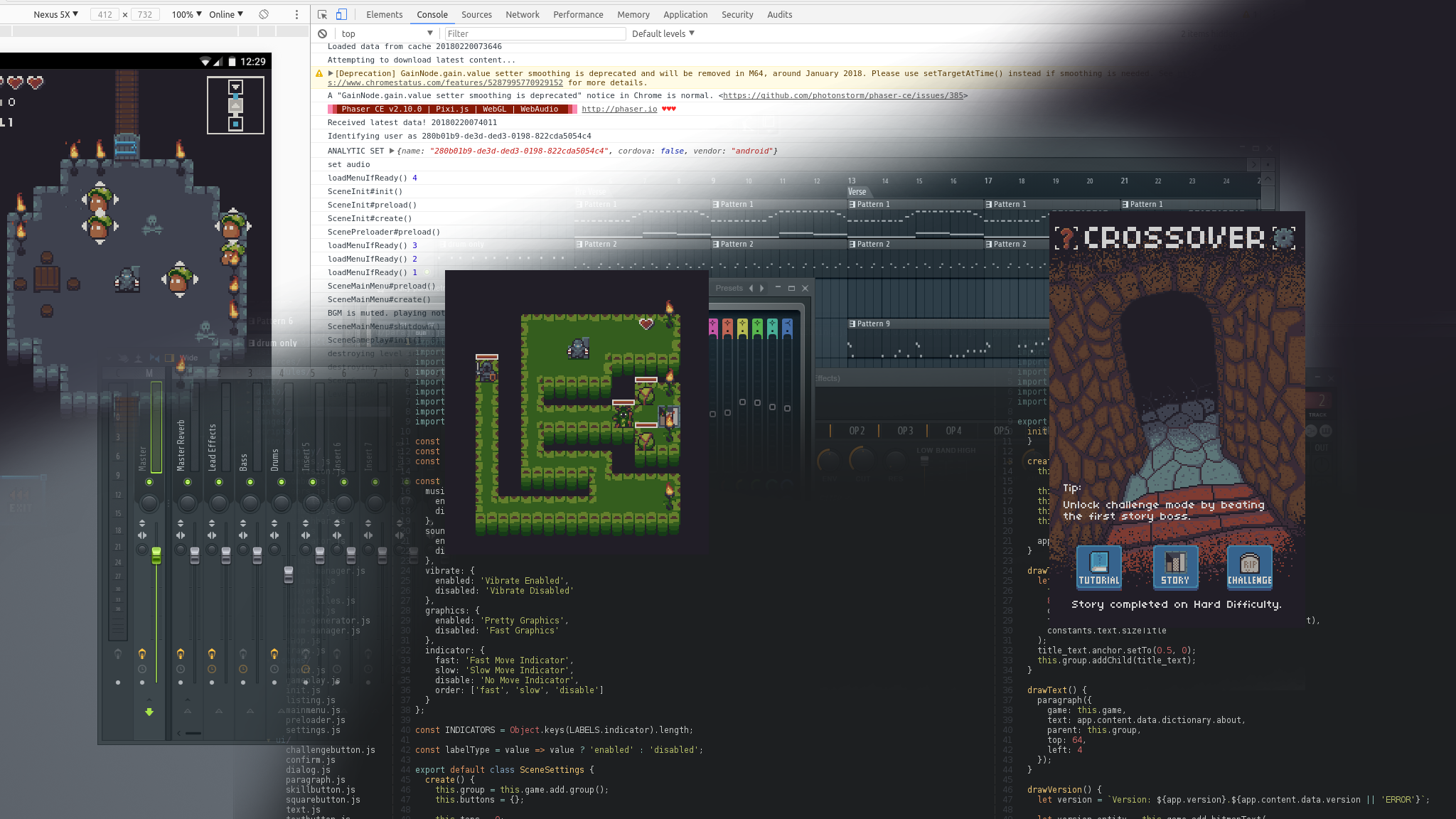Click the dungeon minimap in the phone preview
Screen dimensions: 1456x819
235,105
